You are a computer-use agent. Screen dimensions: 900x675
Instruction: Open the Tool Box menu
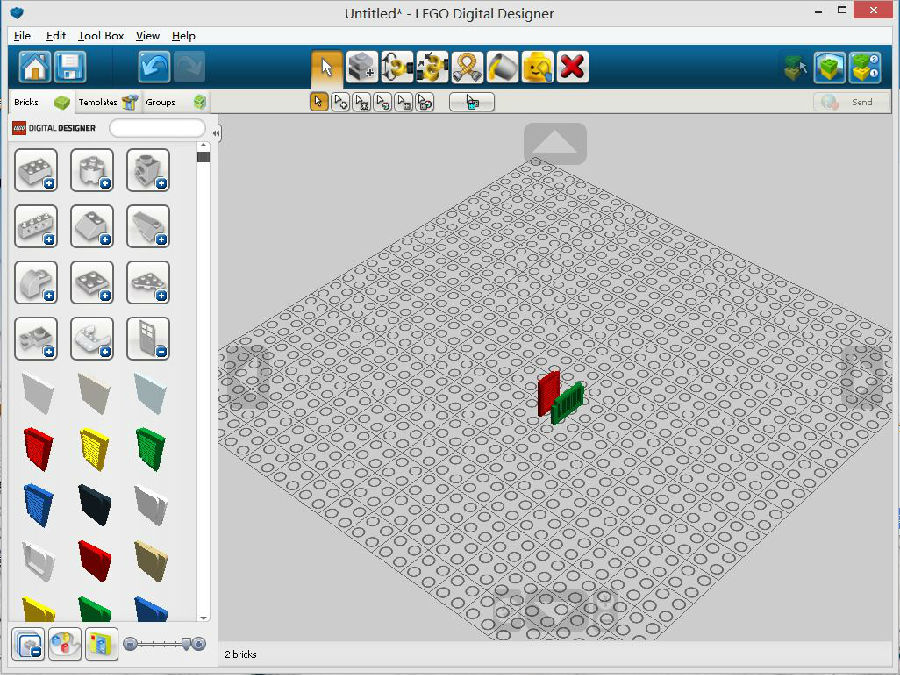(x=100, y=36)
